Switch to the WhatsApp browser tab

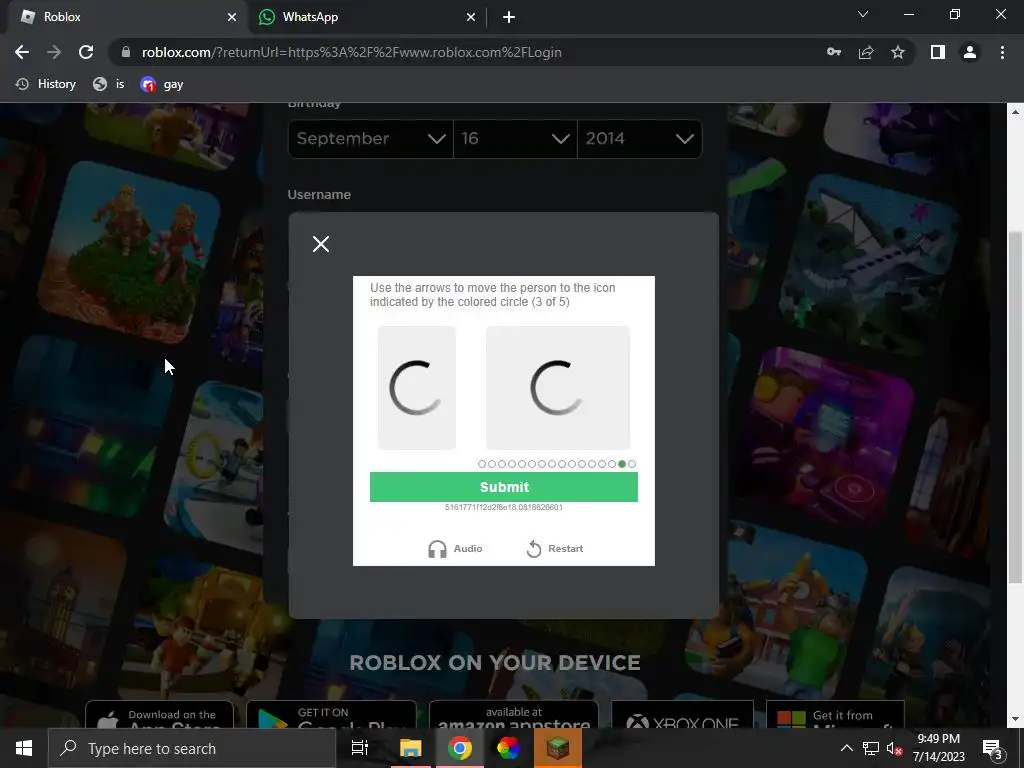[366, 17]
